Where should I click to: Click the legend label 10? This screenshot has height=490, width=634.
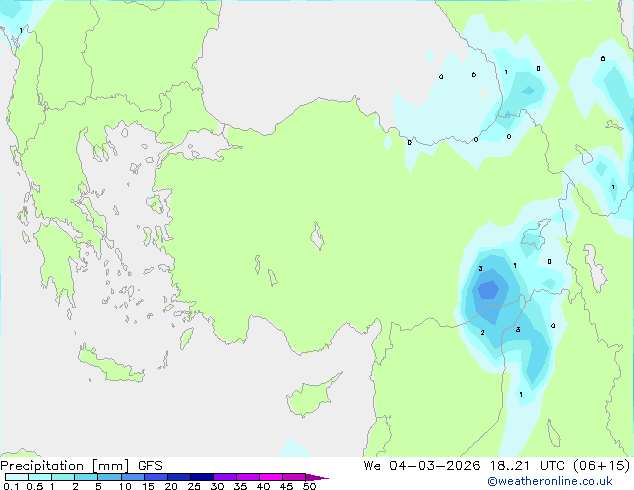[125, 486]
